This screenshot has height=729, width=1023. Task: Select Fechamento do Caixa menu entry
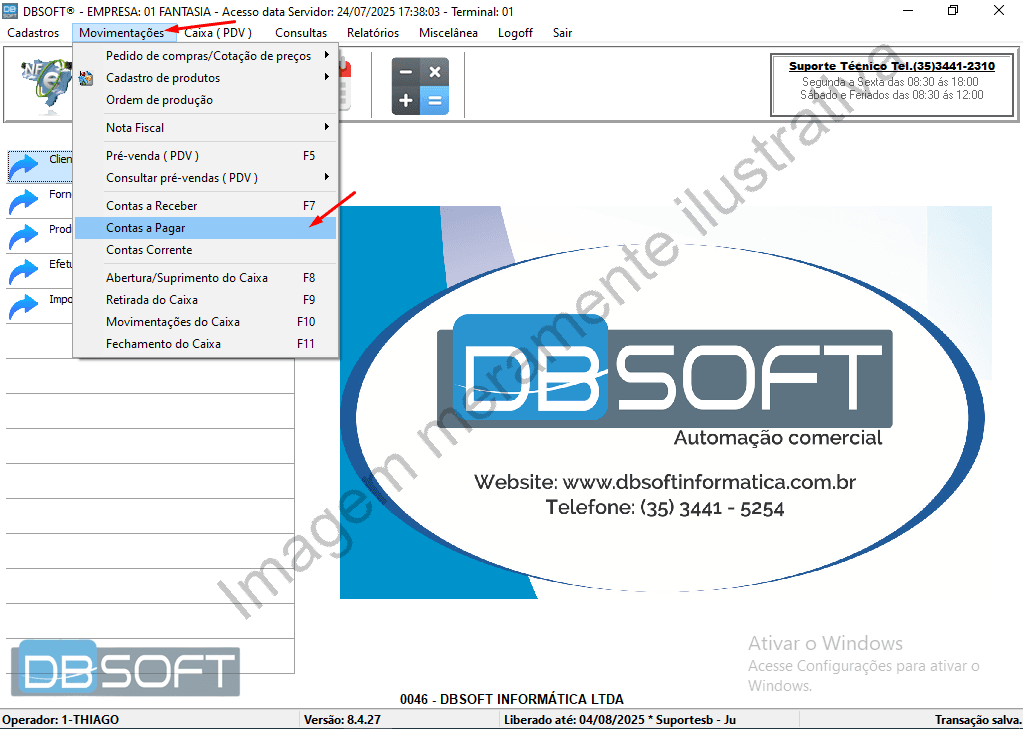click(x=163, y=344)
